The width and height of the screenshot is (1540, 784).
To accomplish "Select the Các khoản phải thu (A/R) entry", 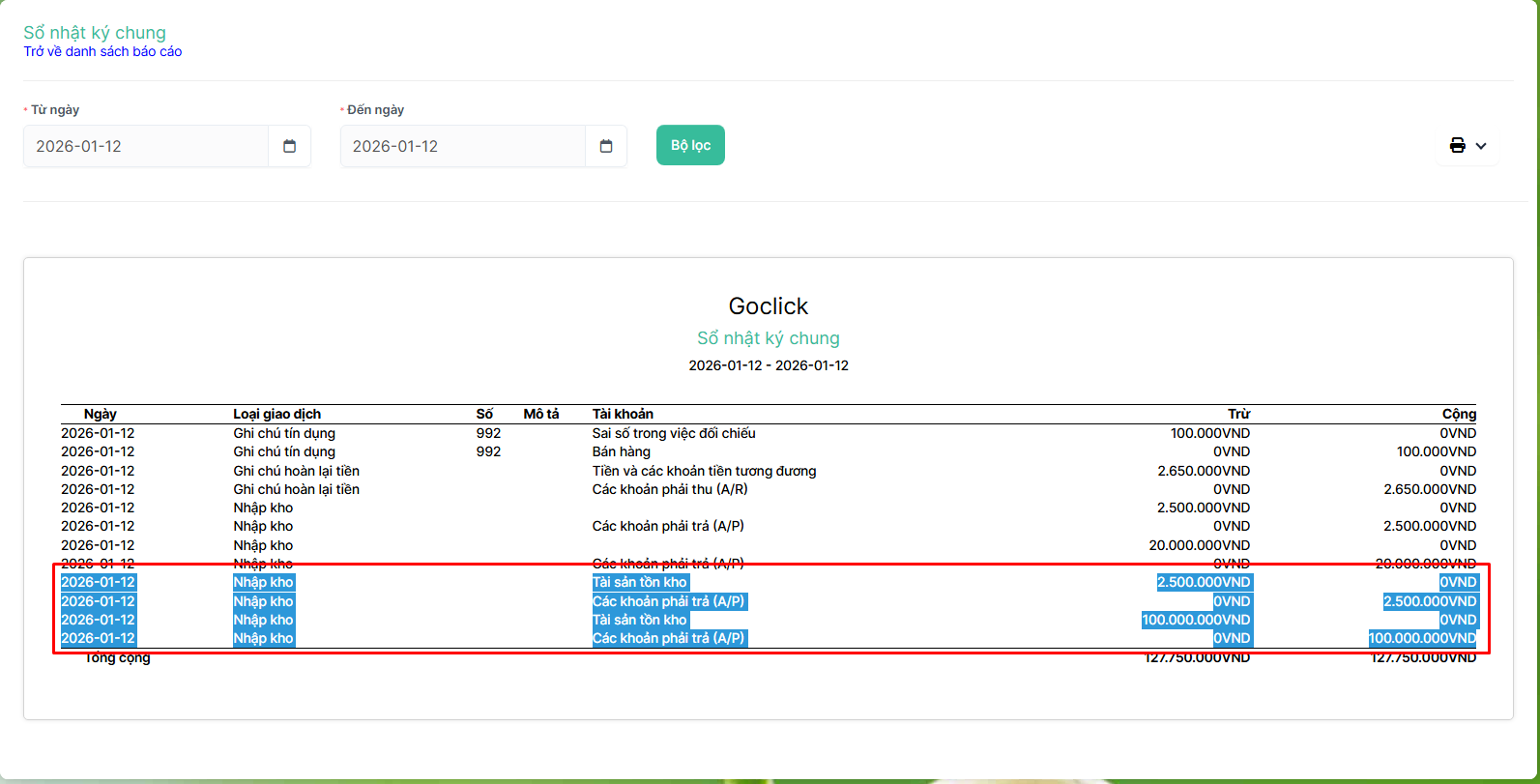I will [669, 489].
